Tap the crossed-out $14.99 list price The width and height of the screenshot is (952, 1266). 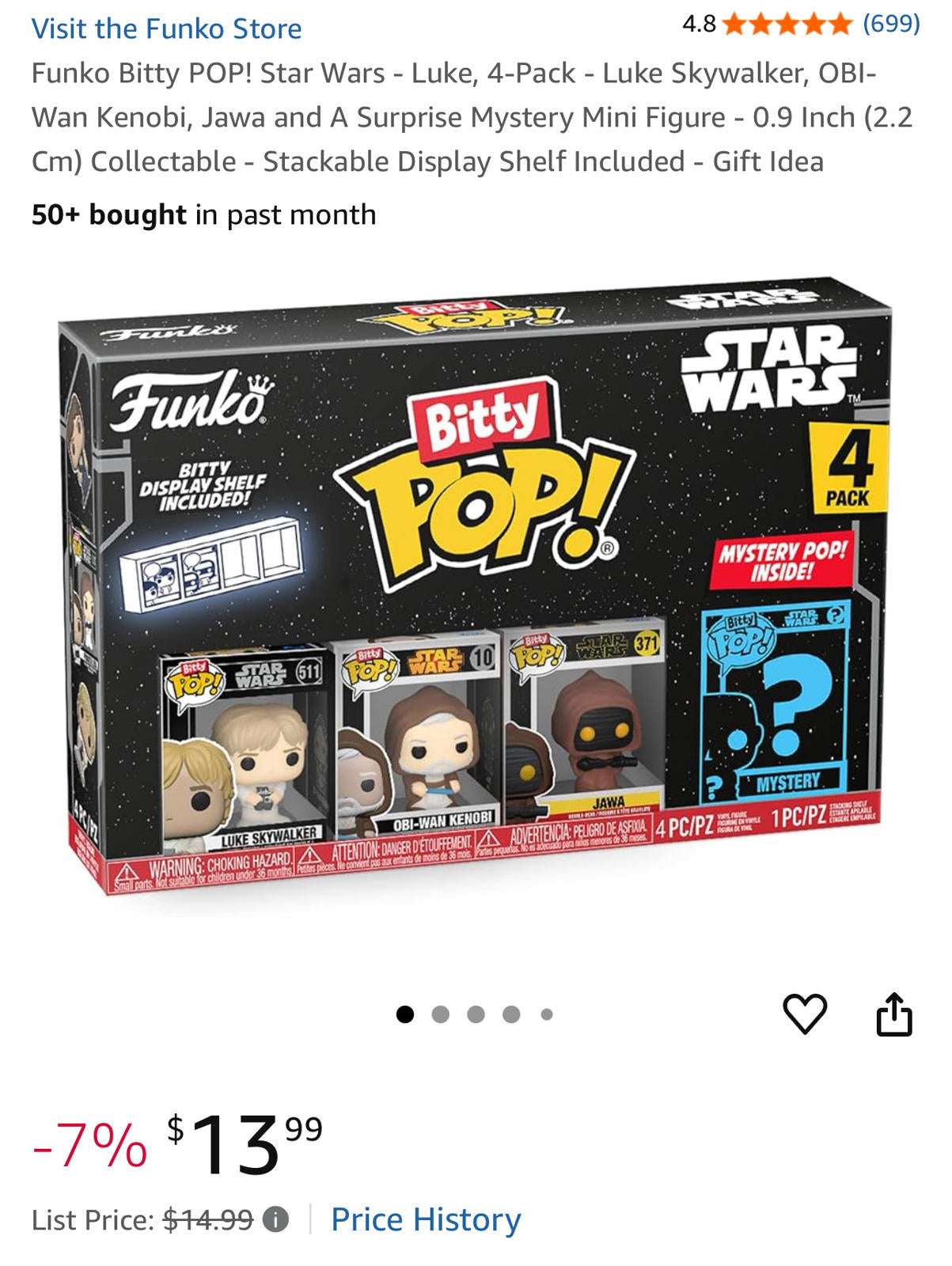tap(208, 1219)
